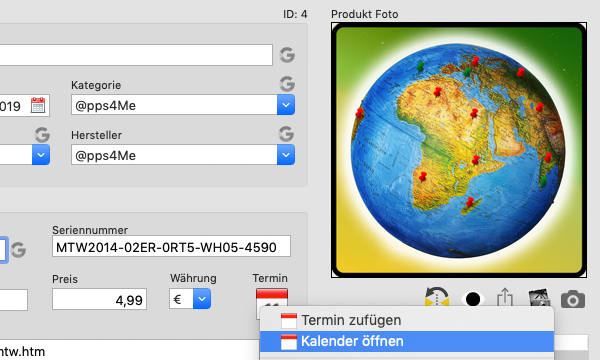Expand the Kategorie dropdown
Screen dimensions: 600x360
coord(286,104)
